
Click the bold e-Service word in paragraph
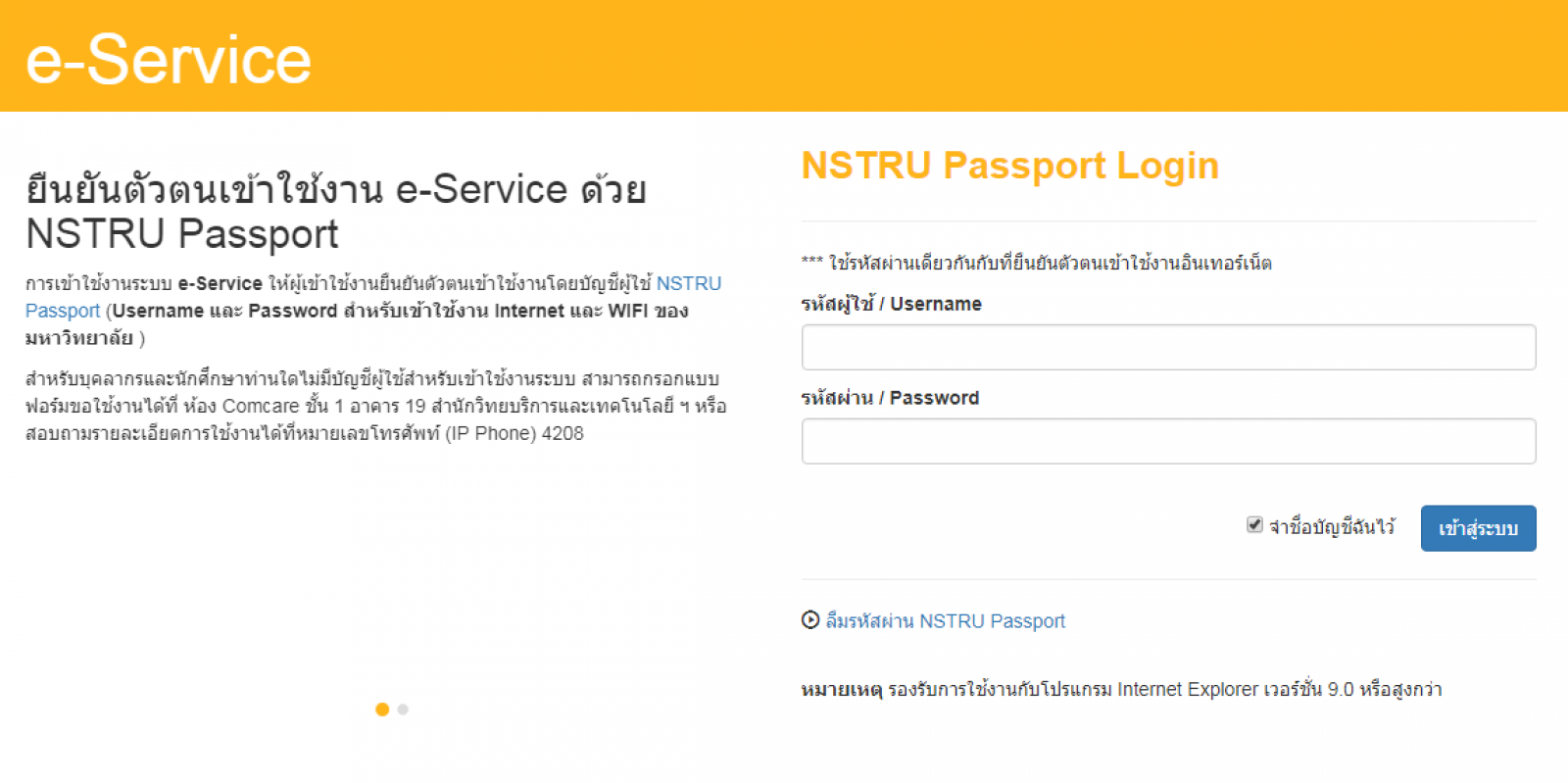[x=220, y=283]
